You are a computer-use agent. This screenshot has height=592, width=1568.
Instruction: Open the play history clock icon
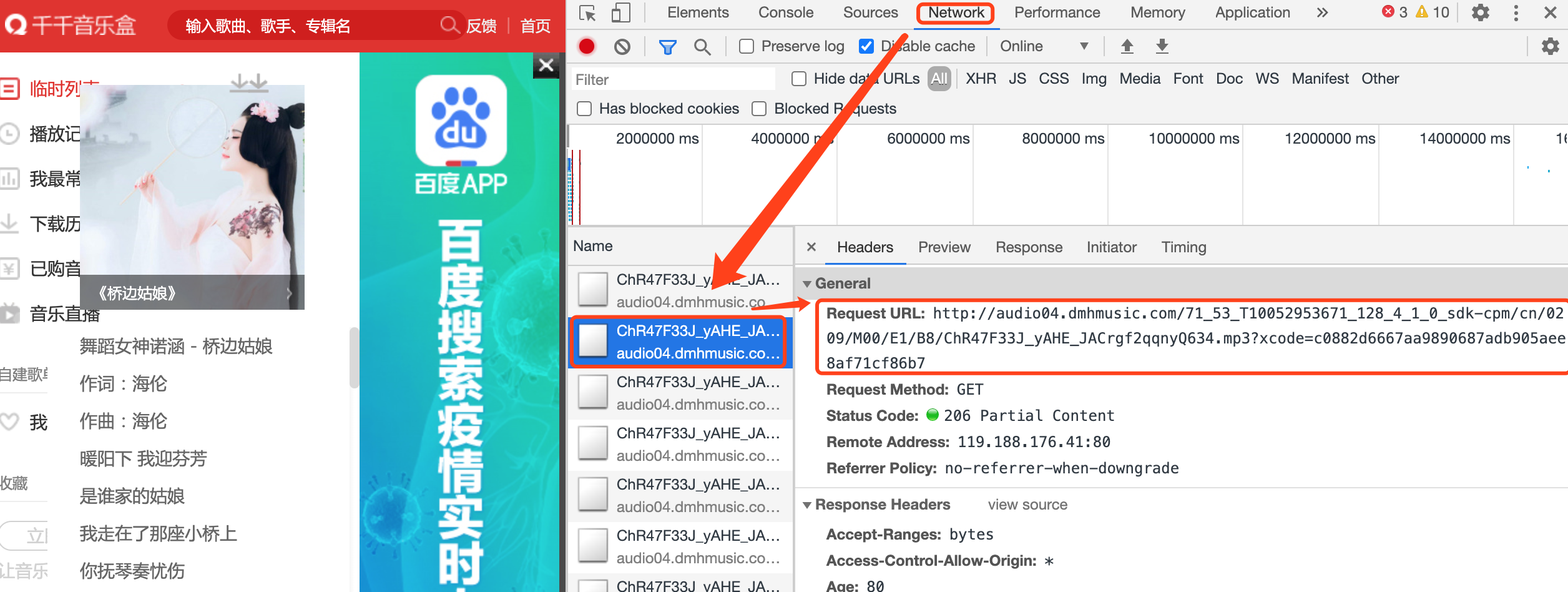pyautogui.click(x=10, y=134)
